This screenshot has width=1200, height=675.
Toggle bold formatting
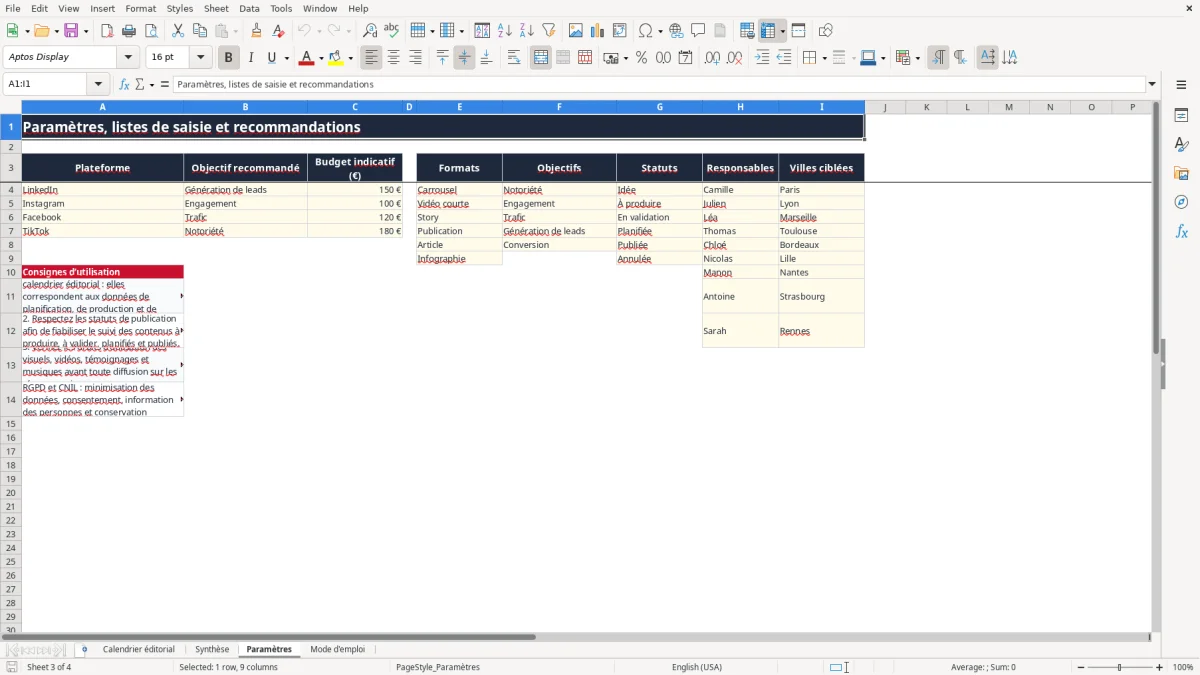pyautogui.click(x=229, y=58)
